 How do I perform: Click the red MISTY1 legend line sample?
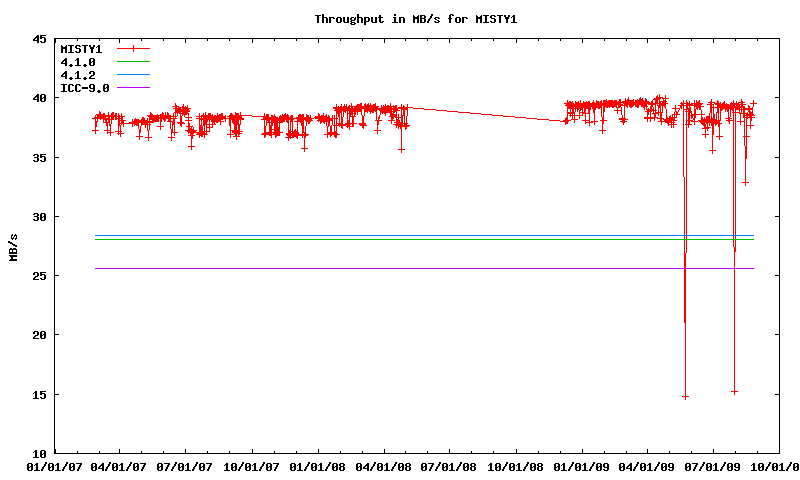coord(132,48)
